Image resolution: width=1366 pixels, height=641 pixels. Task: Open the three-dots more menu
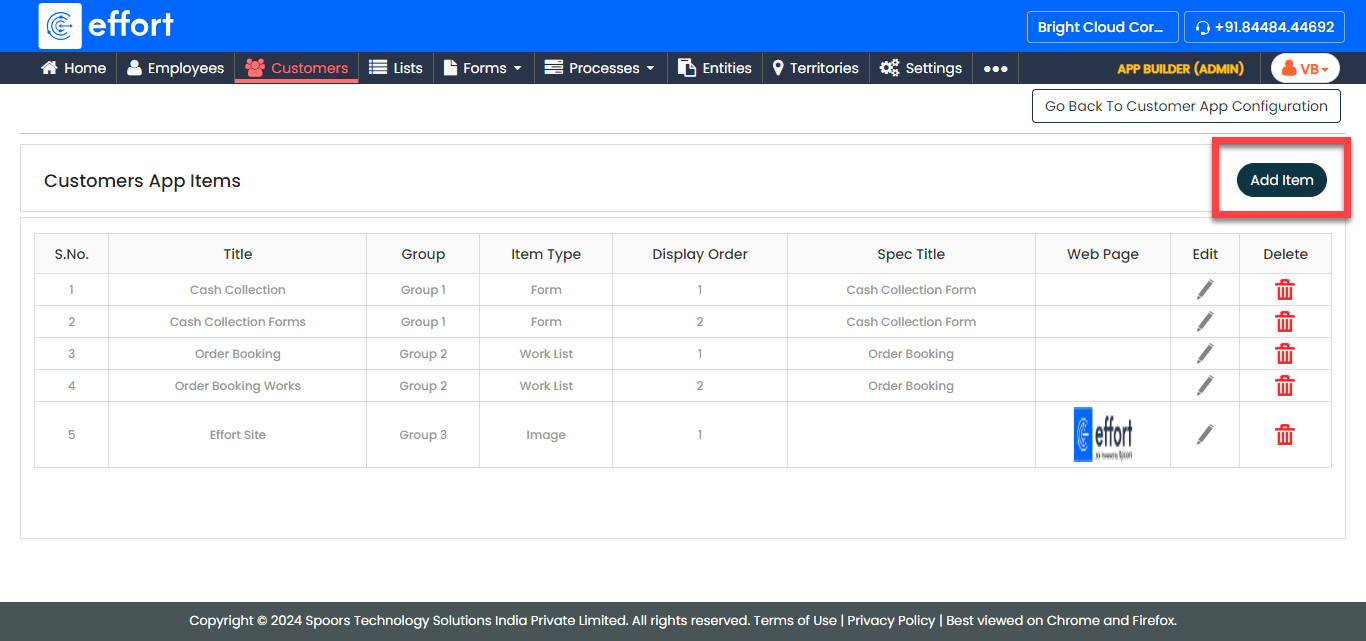(x=995, y=68)
